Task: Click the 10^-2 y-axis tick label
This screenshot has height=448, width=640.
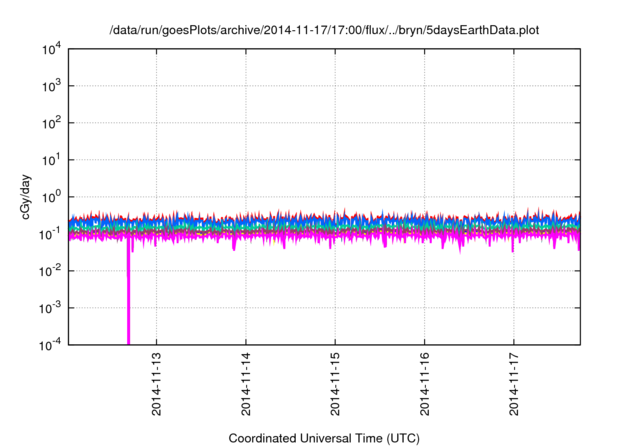Action: pyautogui.click(x=50, y=271)
